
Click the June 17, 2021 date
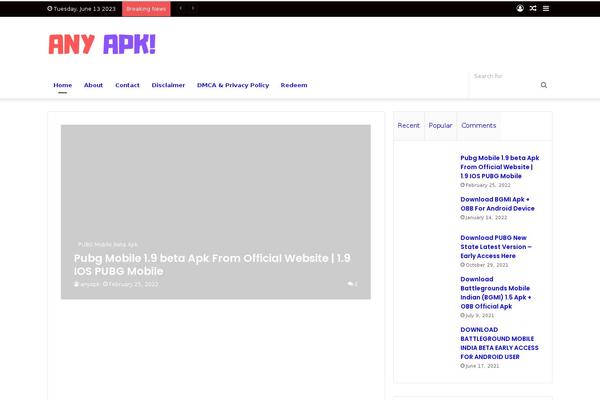coord(480,366)
